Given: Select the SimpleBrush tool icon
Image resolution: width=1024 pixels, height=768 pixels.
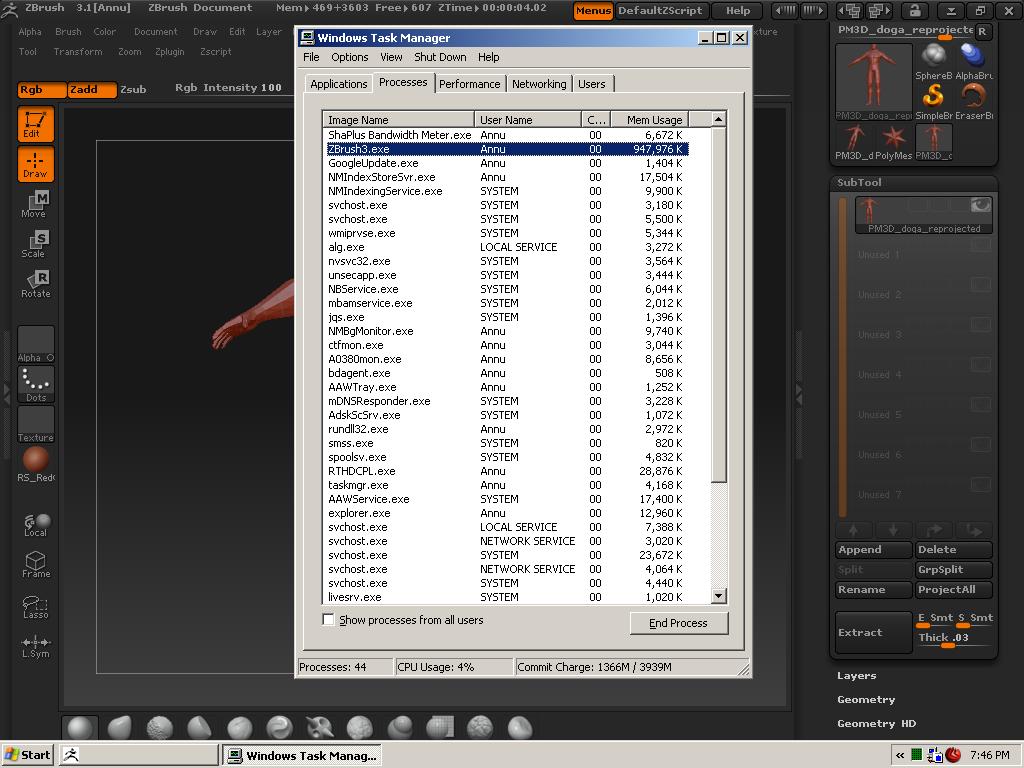Looking at the screenshot, I should point(933,101).
